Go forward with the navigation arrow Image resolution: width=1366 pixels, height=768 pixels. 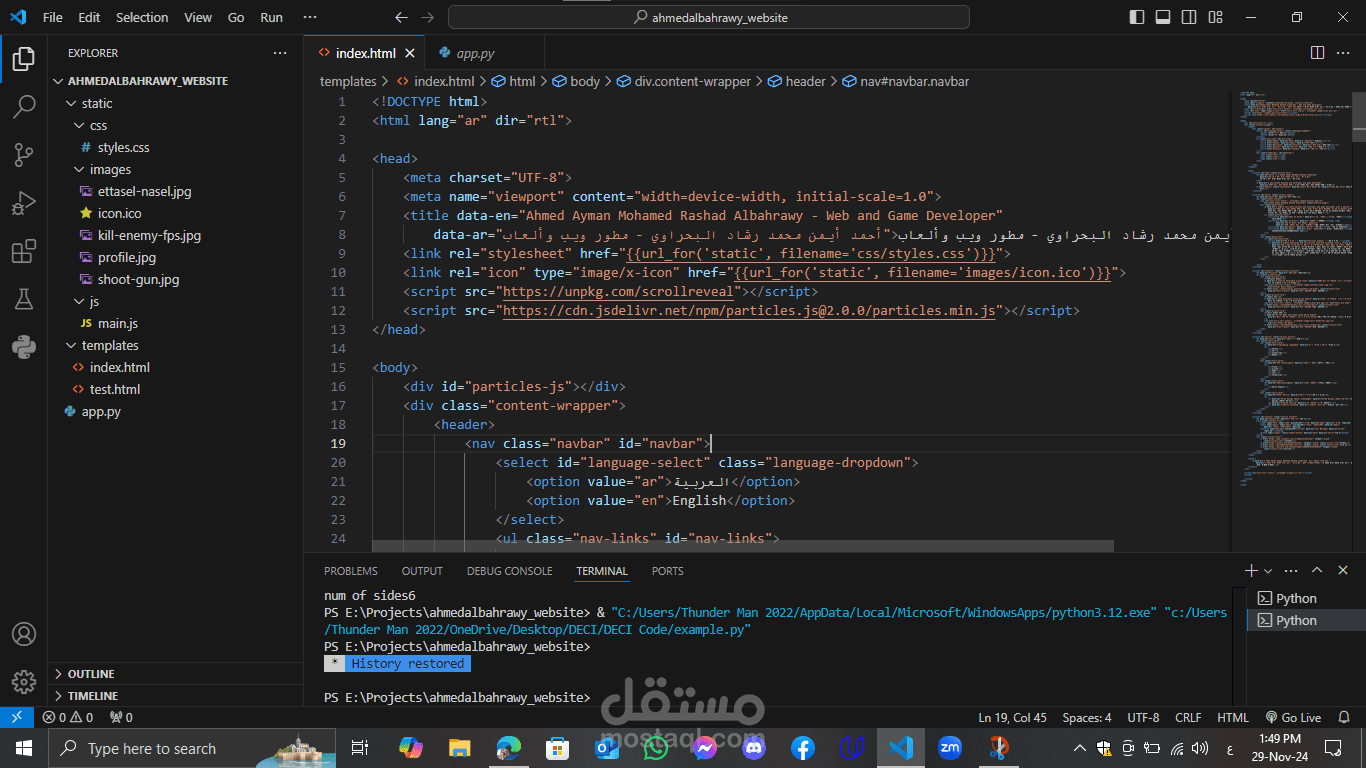[x=428, y=17]
